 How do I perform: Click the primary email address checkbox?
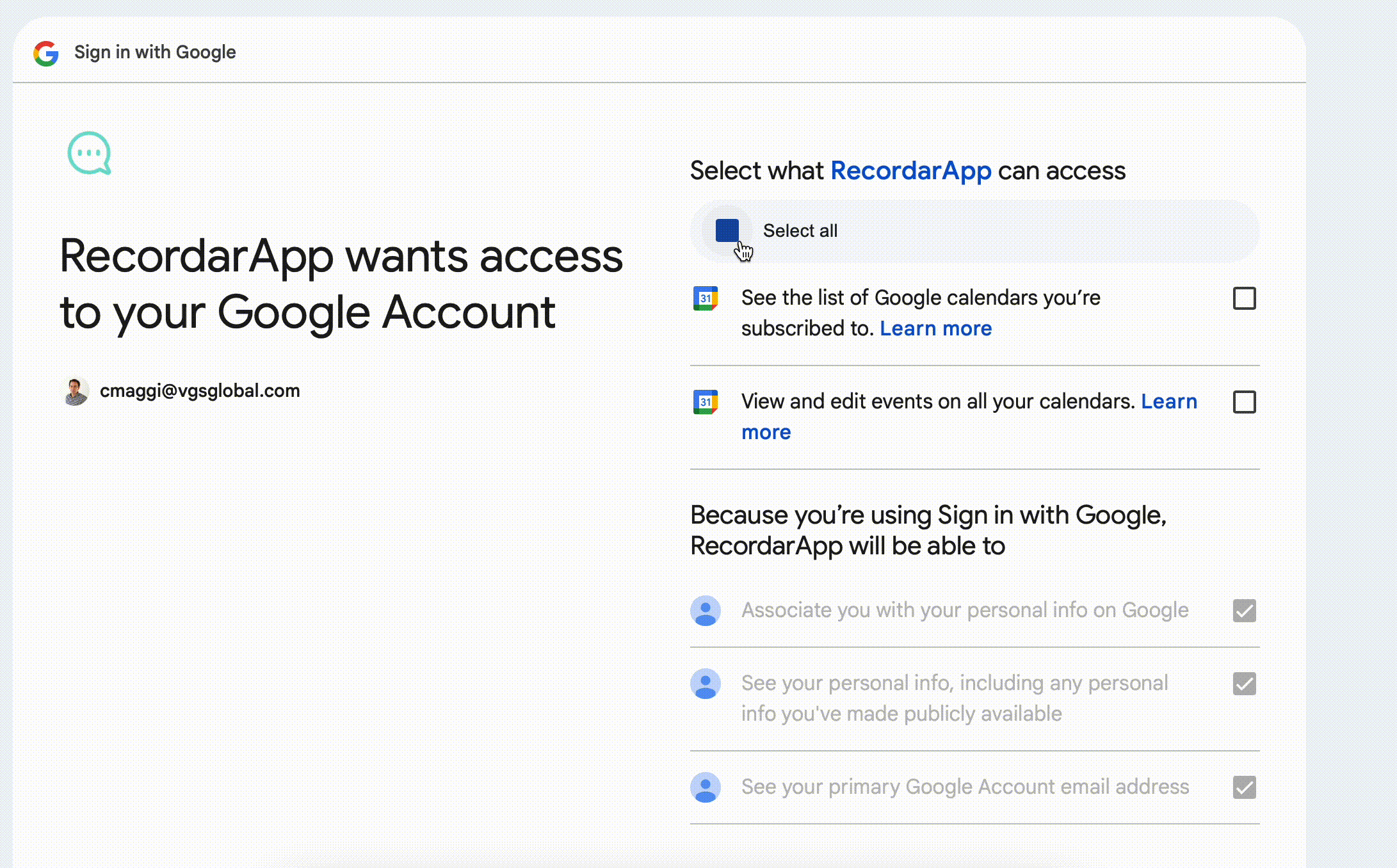click(1244, 787)
